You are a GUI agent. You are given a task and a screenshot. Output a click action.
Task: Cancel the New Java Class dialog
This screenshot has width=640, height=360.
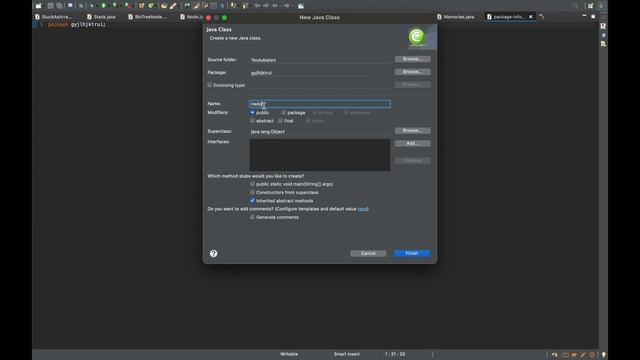(368, 253)
